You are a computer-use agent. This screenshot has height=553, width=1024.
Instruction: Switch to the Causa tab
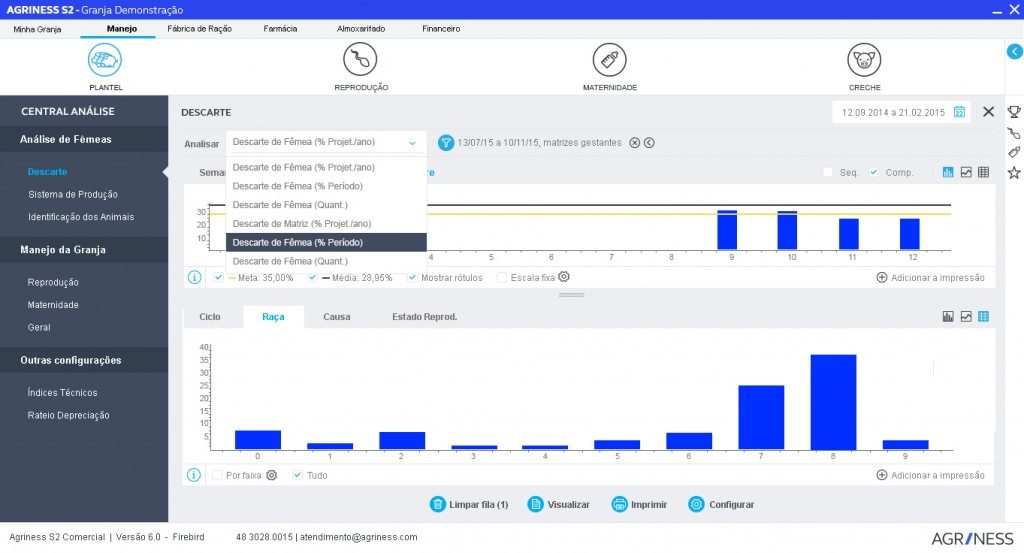[x=336, y=317]
